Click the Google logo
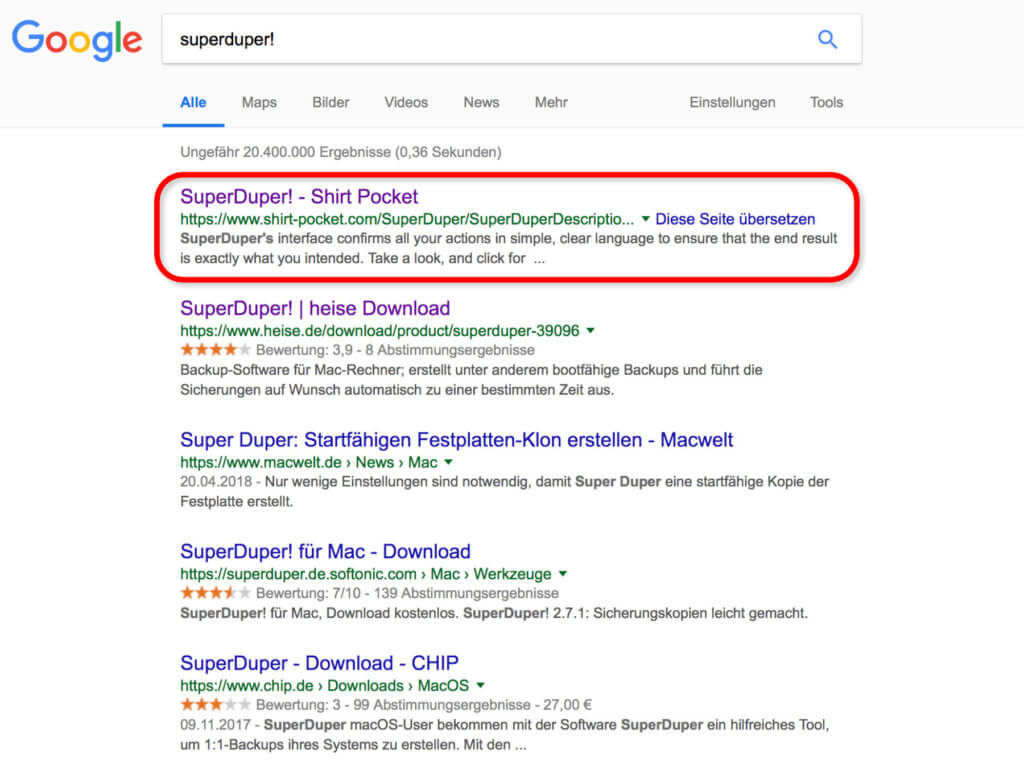 click(x=77, y=39)
